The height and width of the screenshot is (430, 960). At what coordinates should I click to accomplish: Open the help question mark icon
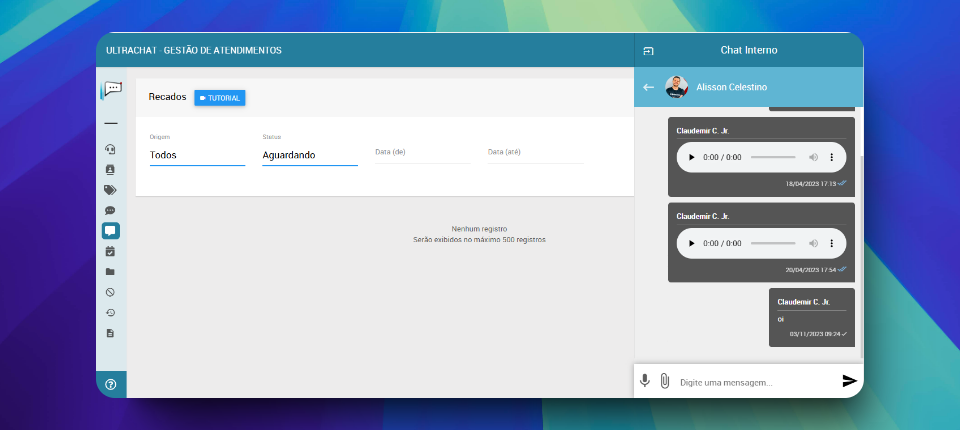click(x=111, y=384)
